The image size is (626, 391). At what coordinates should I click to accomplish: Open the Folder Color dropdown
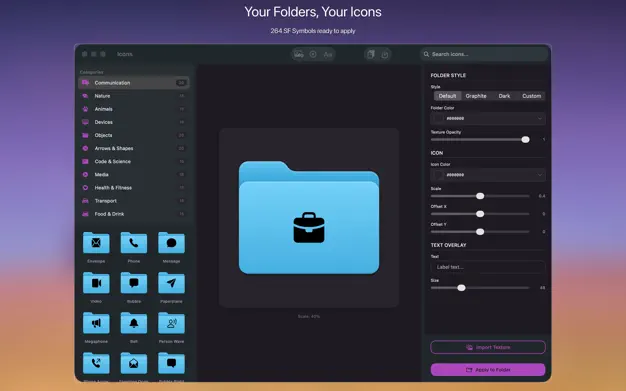(x=488, y=119)
